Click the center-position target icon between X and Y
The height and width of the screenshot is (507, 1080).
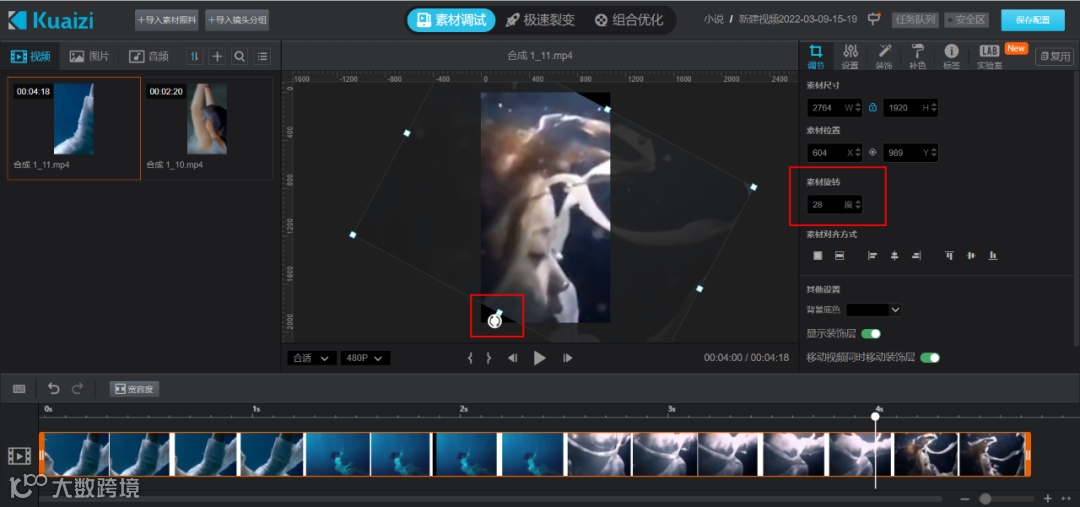873,152
